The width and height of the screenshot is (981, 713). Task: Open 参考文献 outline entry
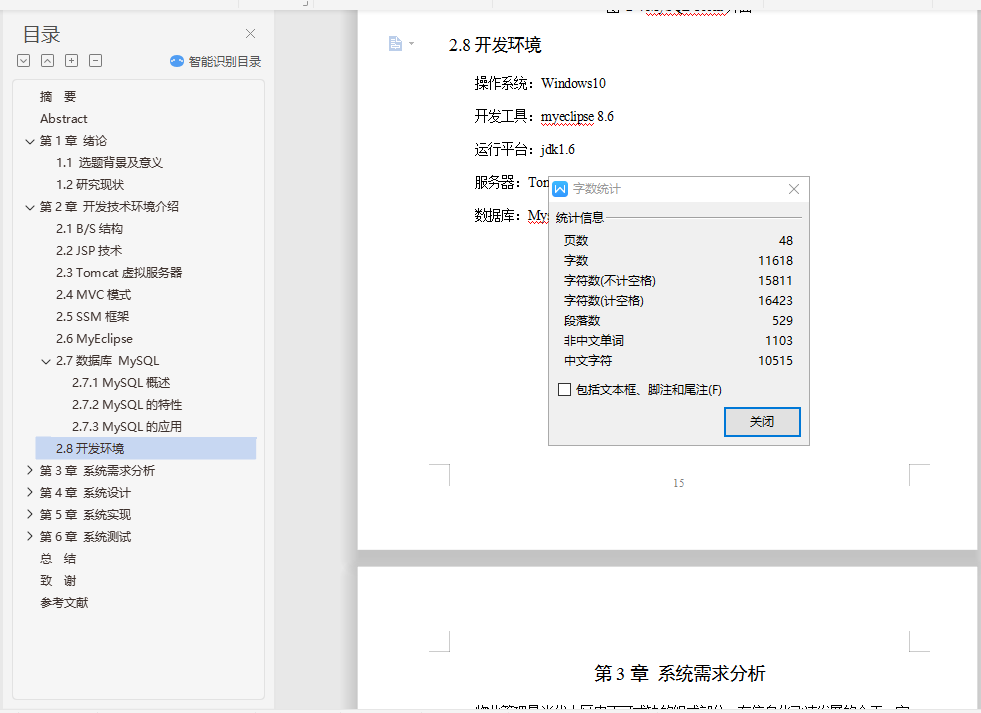tap(64, 602)
